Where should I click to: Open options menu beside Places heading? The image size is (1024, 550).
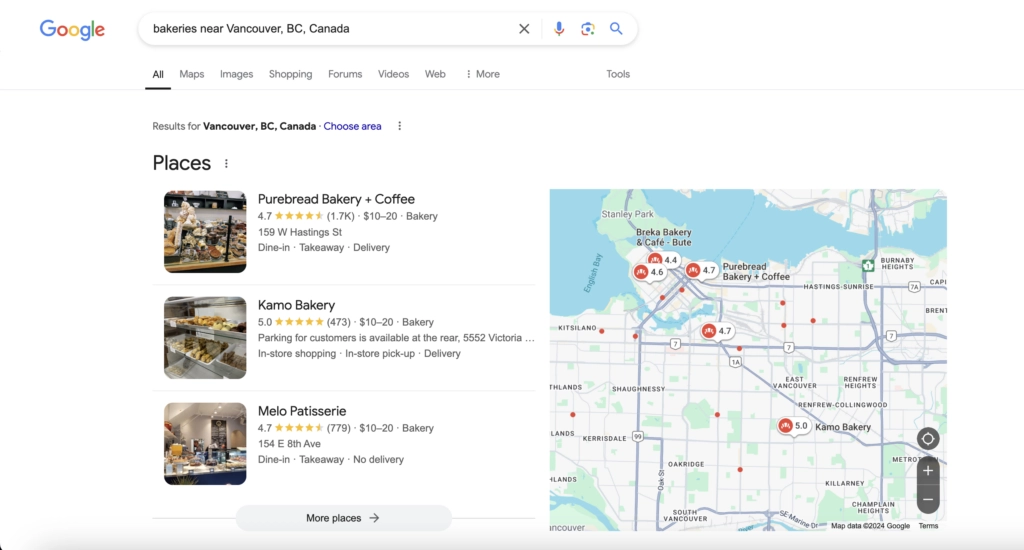[x=226, y=164]
